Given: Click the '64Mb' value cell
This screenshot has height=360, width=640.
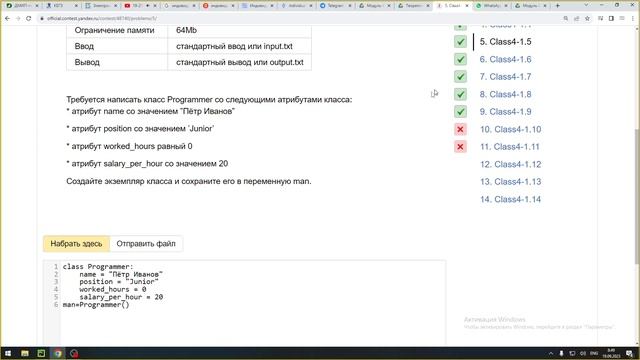Looking at the screenshot, I should click(240, 30).
